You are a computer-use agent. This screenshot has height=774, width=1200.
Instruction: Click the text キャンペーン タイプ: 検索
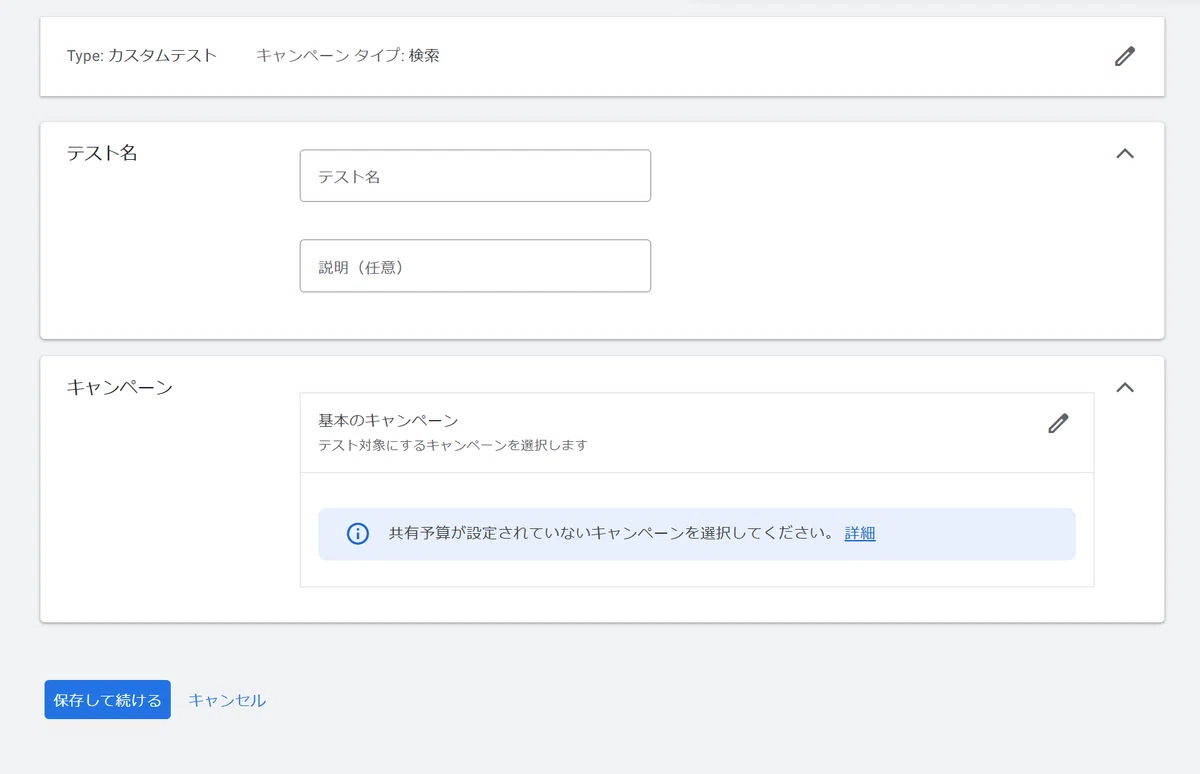click(348, 56)
